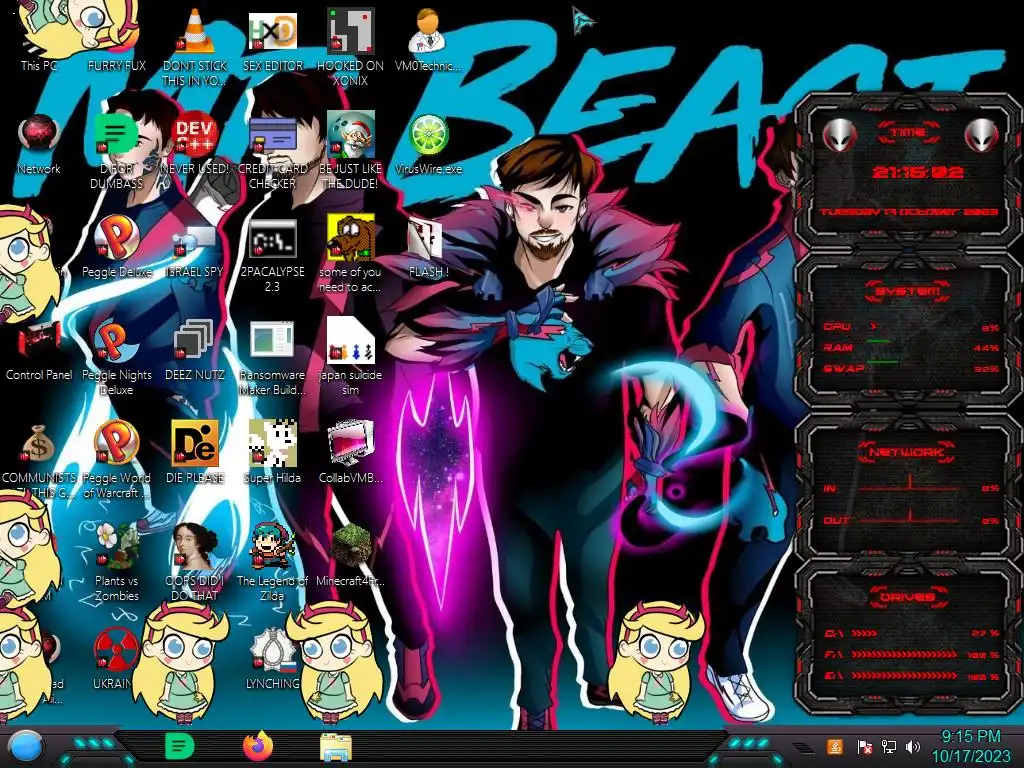Click the RAM 44% usage row
Viewport: 1024px width, 768px height.
tap(912, 347)
